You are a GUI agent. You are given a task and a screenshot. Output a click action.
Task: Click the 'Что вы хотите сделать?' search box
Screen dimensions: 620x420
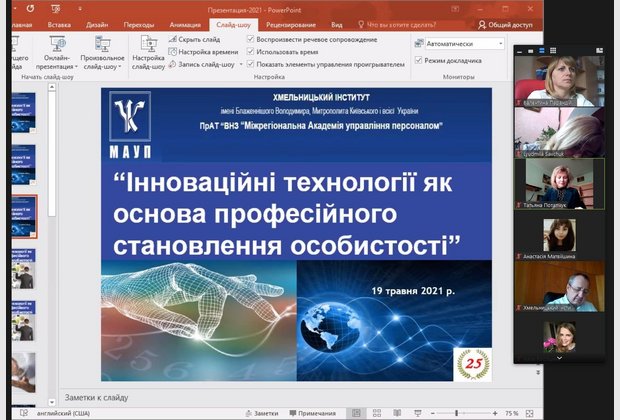coord(397,25)
